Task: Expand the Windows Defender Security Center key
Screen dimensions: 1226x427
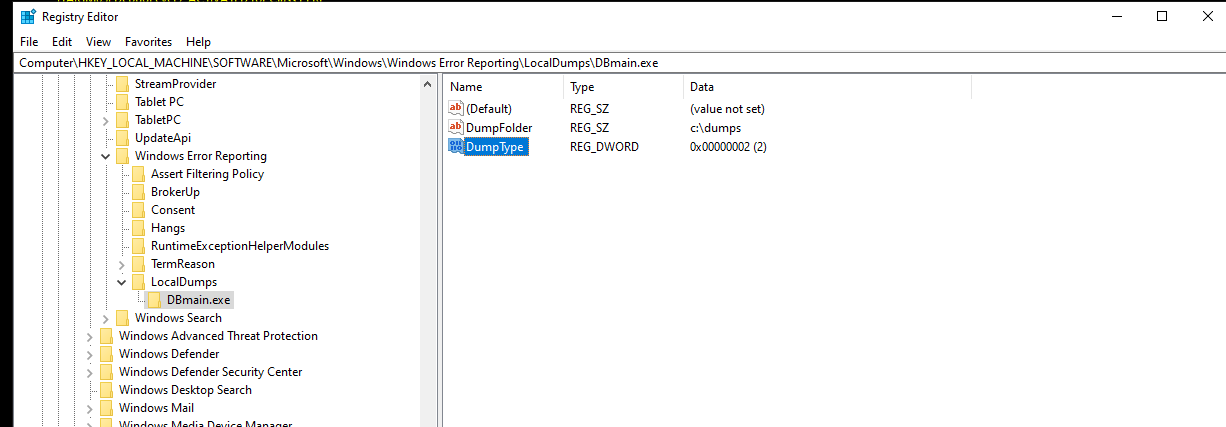Action: 90,372
